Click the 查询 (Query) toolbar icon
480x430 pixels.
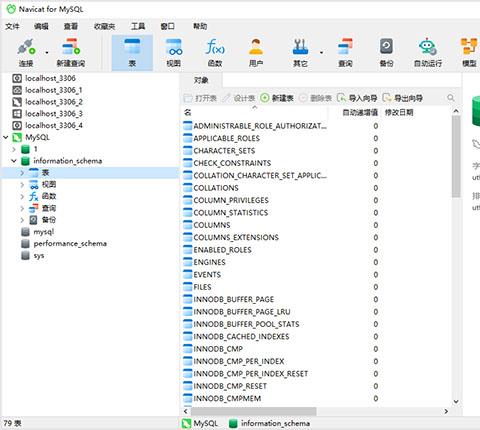click(345, 53)
